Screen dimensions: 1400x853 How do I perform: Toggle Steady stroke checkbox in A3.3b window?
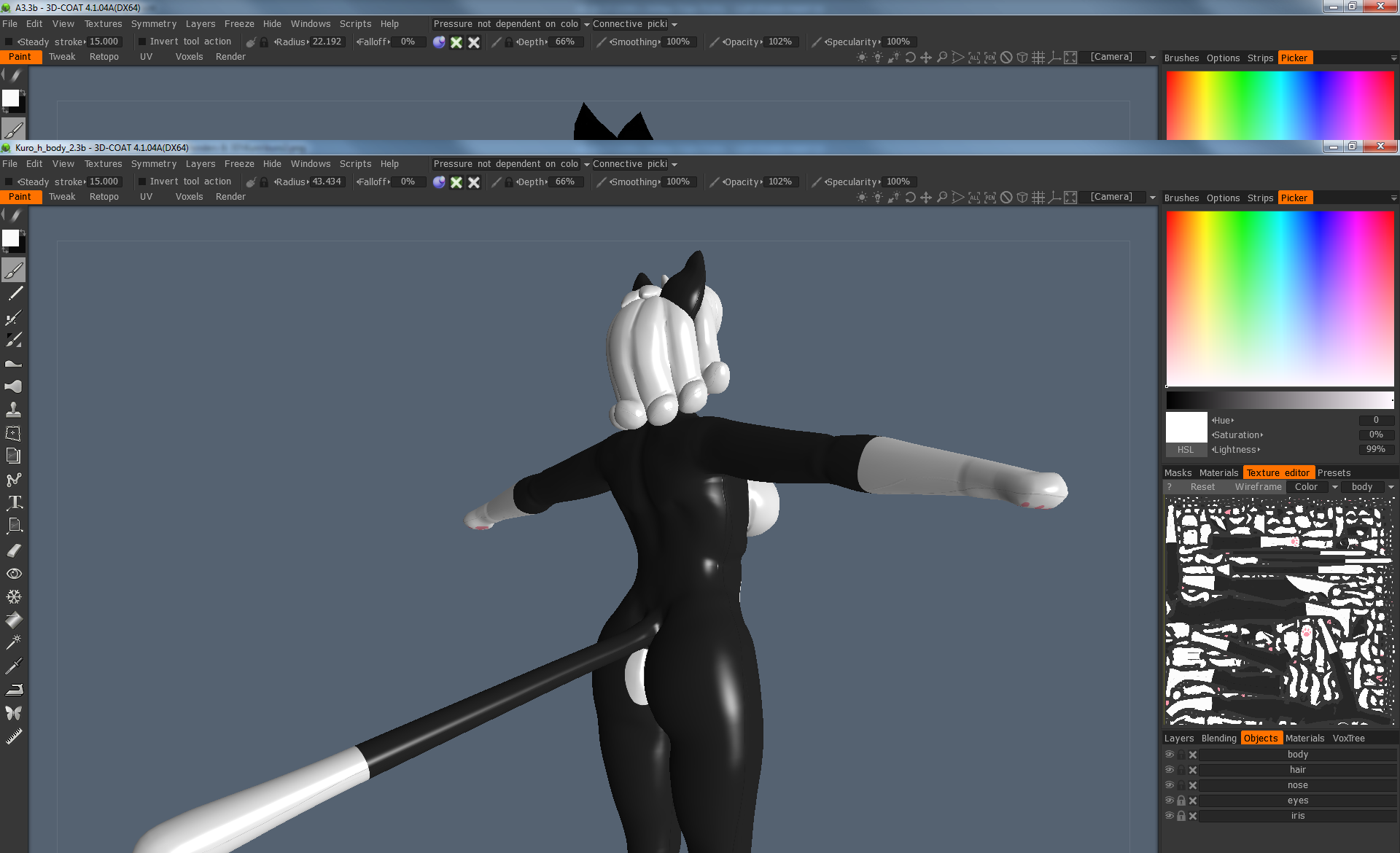coord(9,42)
